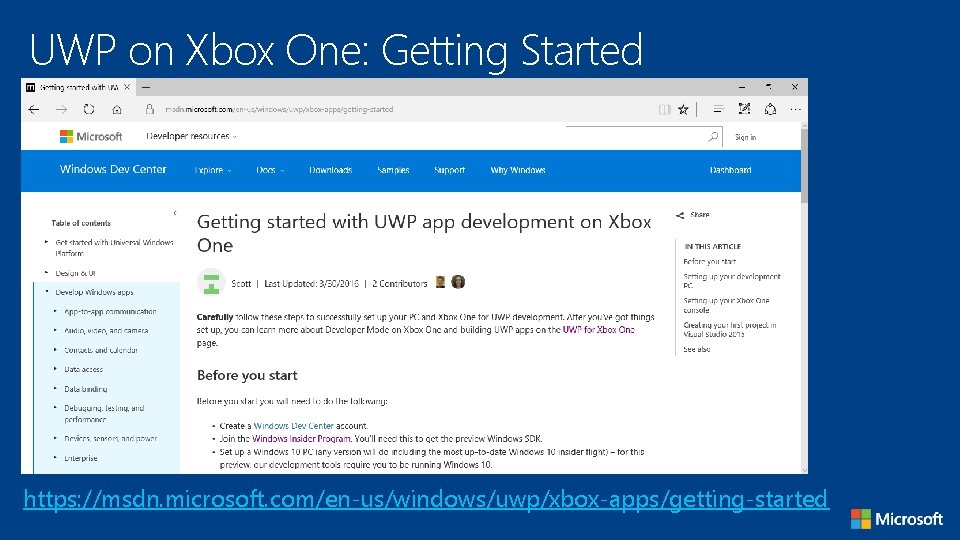
Task: Open Debugging, testing, and performance topic
Action: pos(104,414)
